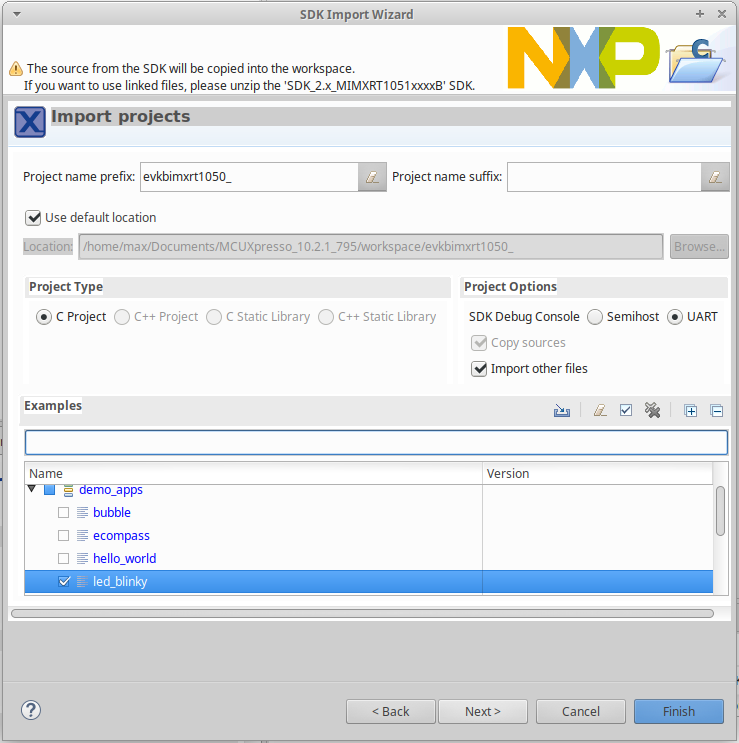Open the help question mark icon
This screenshot has width=739, height=743.
(31, 710)
